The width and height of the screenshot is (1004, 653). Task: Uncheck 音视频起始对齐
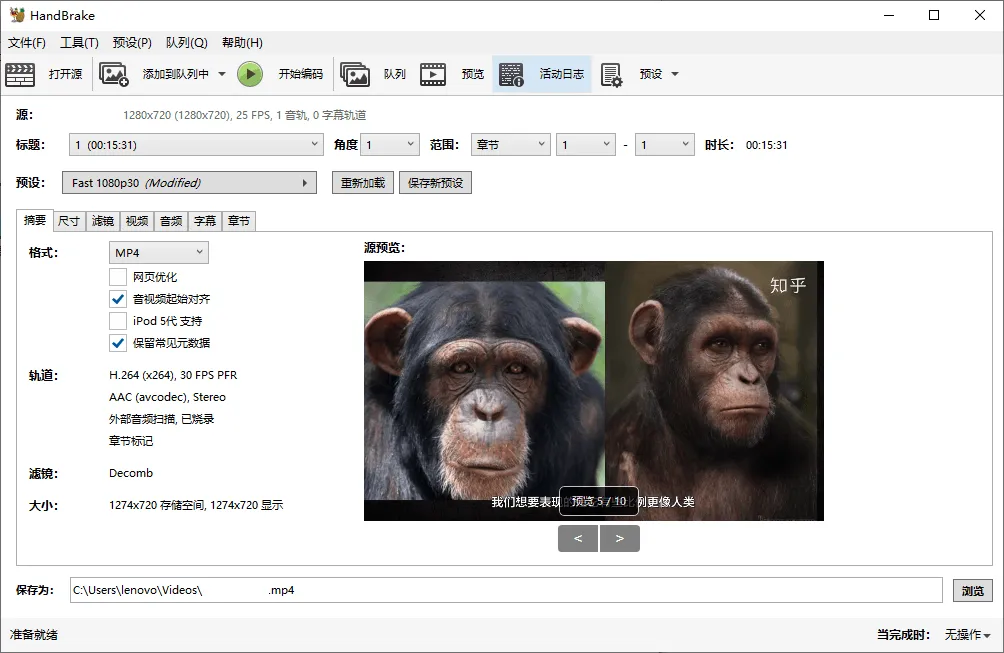(118, 298)
